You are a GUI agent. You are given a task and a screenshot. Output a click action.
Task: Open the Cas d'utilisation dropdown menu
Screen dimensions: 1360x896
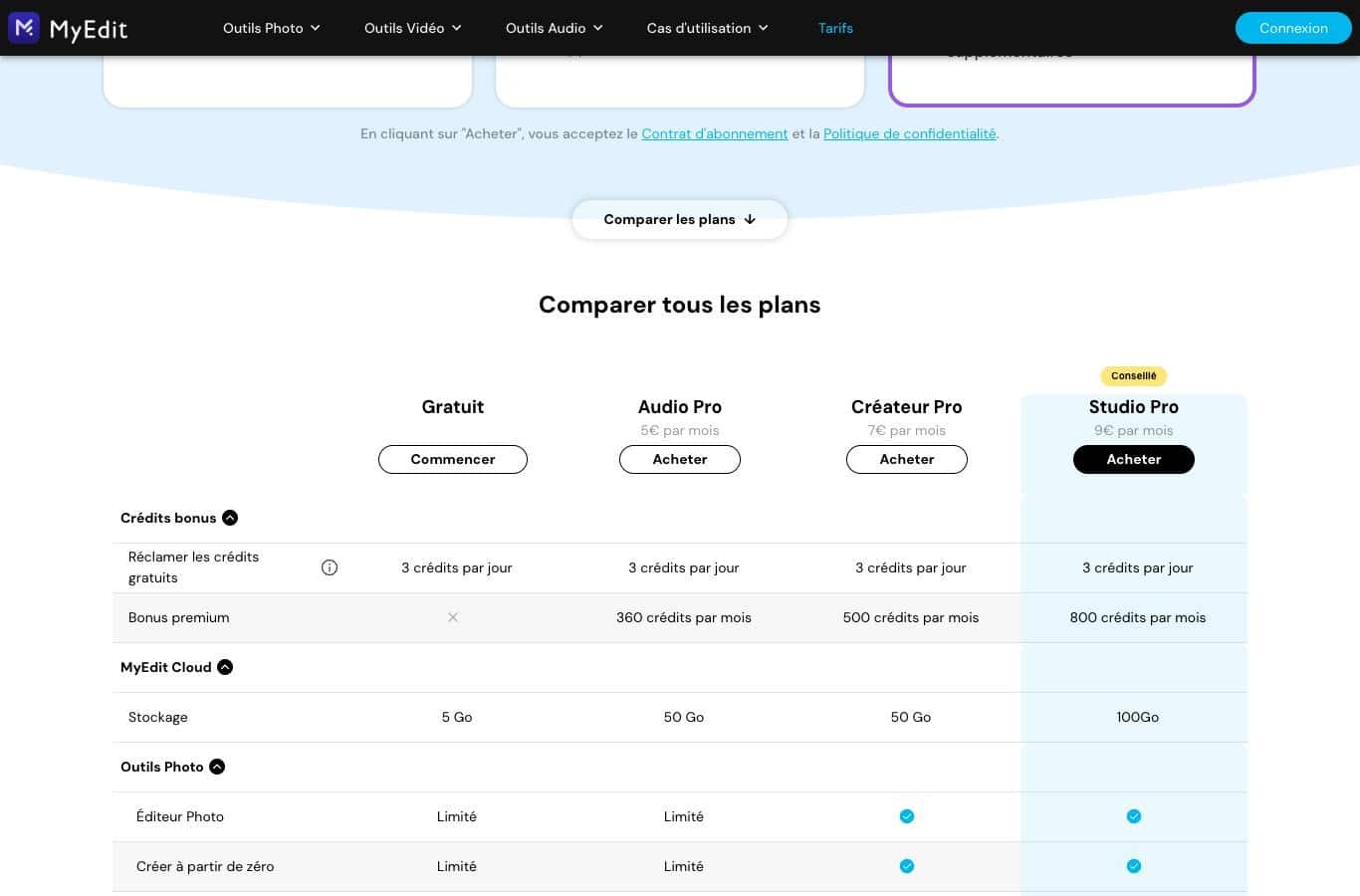708,28
